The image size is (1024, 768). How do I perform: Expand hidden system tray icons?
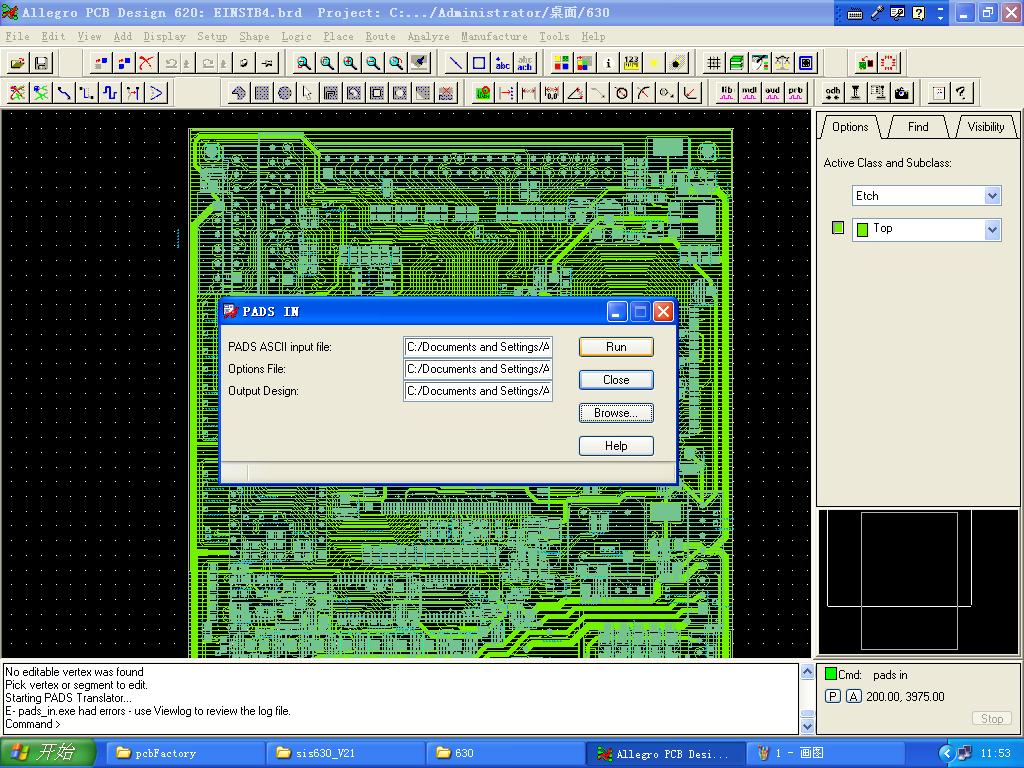(x=946, y=753)
